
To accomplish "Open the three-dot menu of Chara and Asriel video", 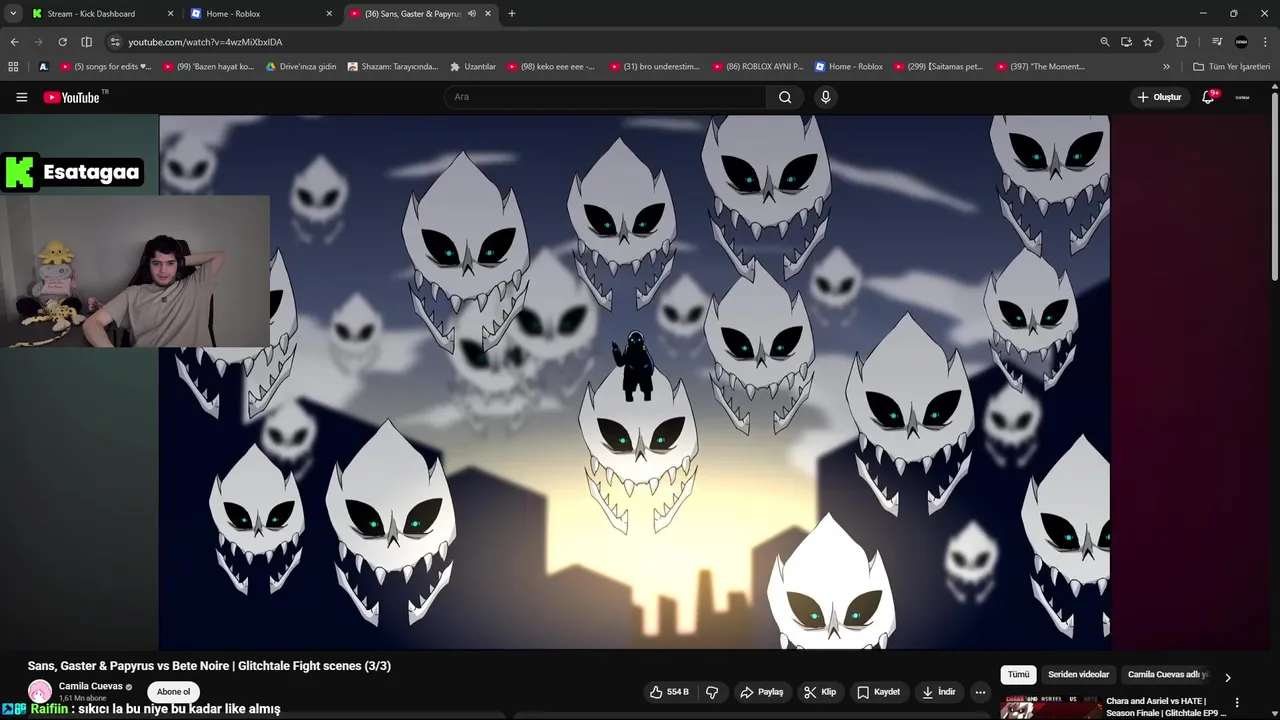I will 1237,703.
